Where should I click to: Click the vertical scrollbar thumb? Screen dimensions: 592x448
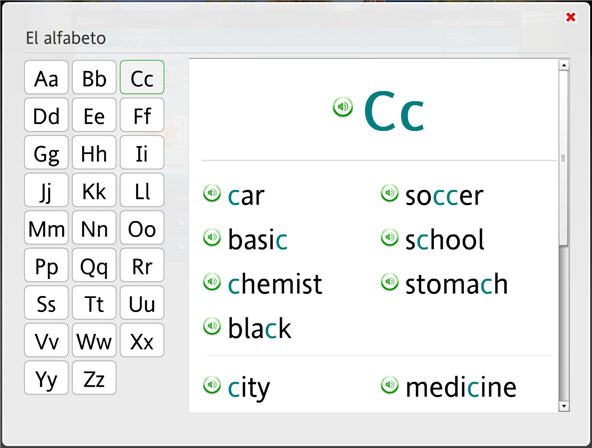click(x=564, y=159)
